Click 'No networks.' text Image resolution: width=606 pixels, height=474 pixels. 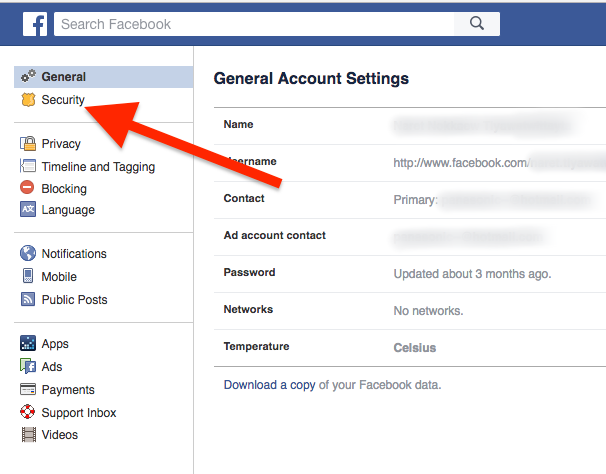click(x=428, y=311)
